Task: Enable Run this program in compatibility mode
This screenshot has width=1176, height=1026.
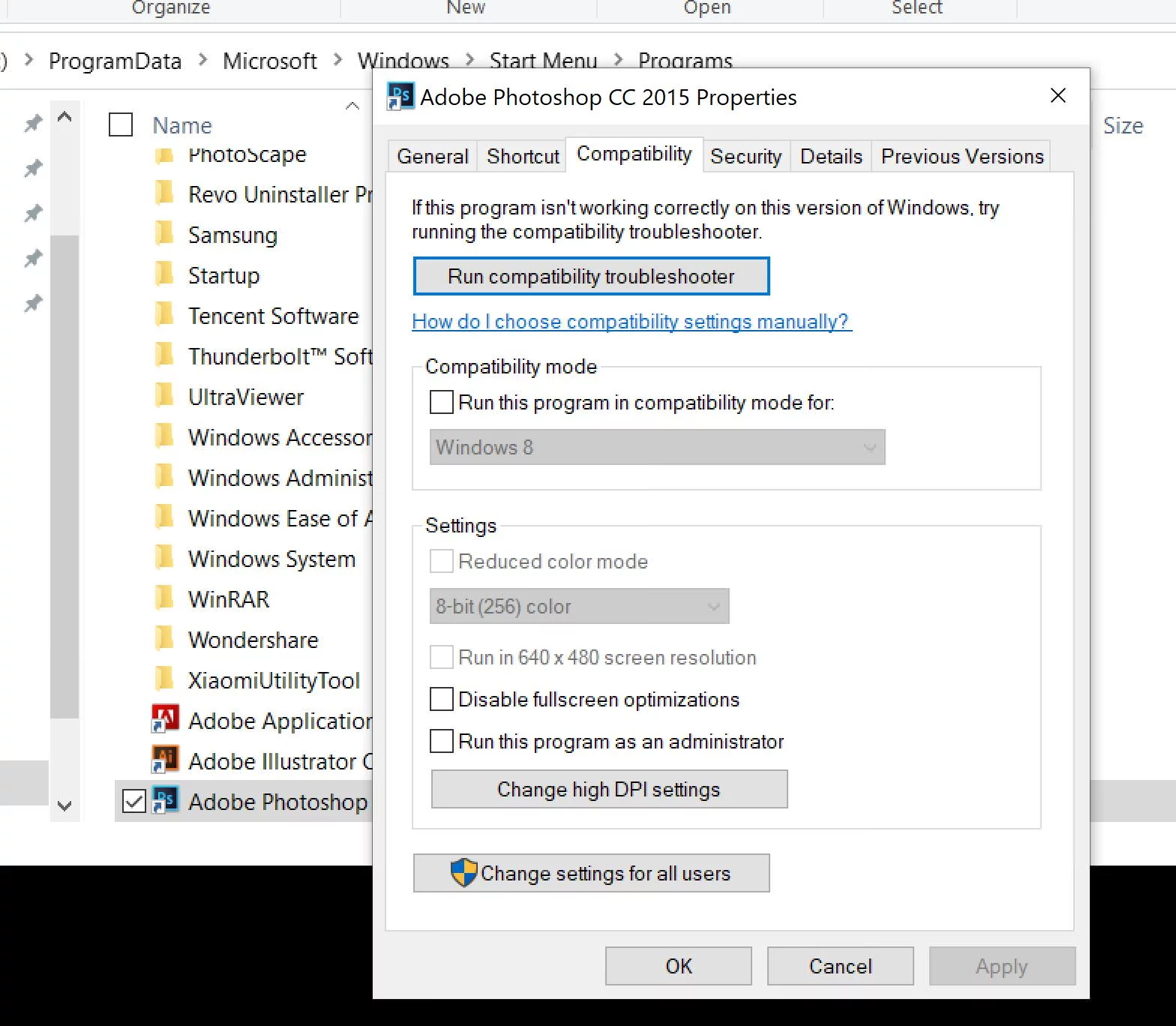Action: 442,402
